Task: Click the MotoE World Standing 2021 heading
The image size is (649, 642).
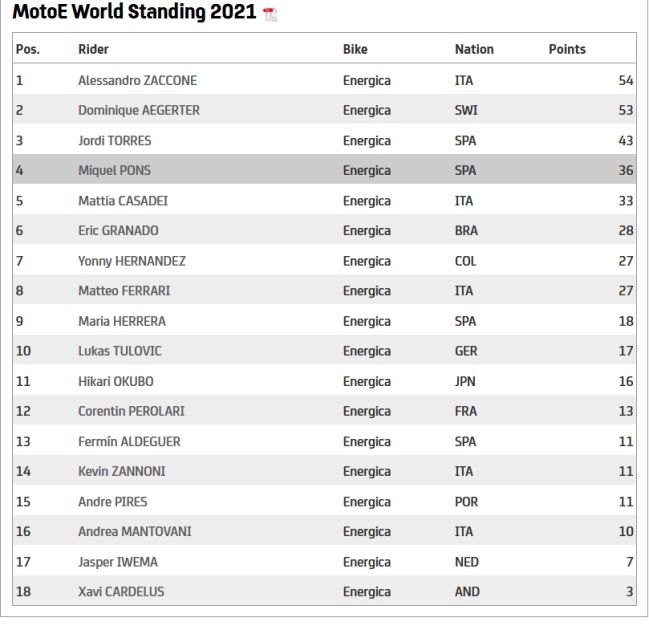Action: click(135, 12)
